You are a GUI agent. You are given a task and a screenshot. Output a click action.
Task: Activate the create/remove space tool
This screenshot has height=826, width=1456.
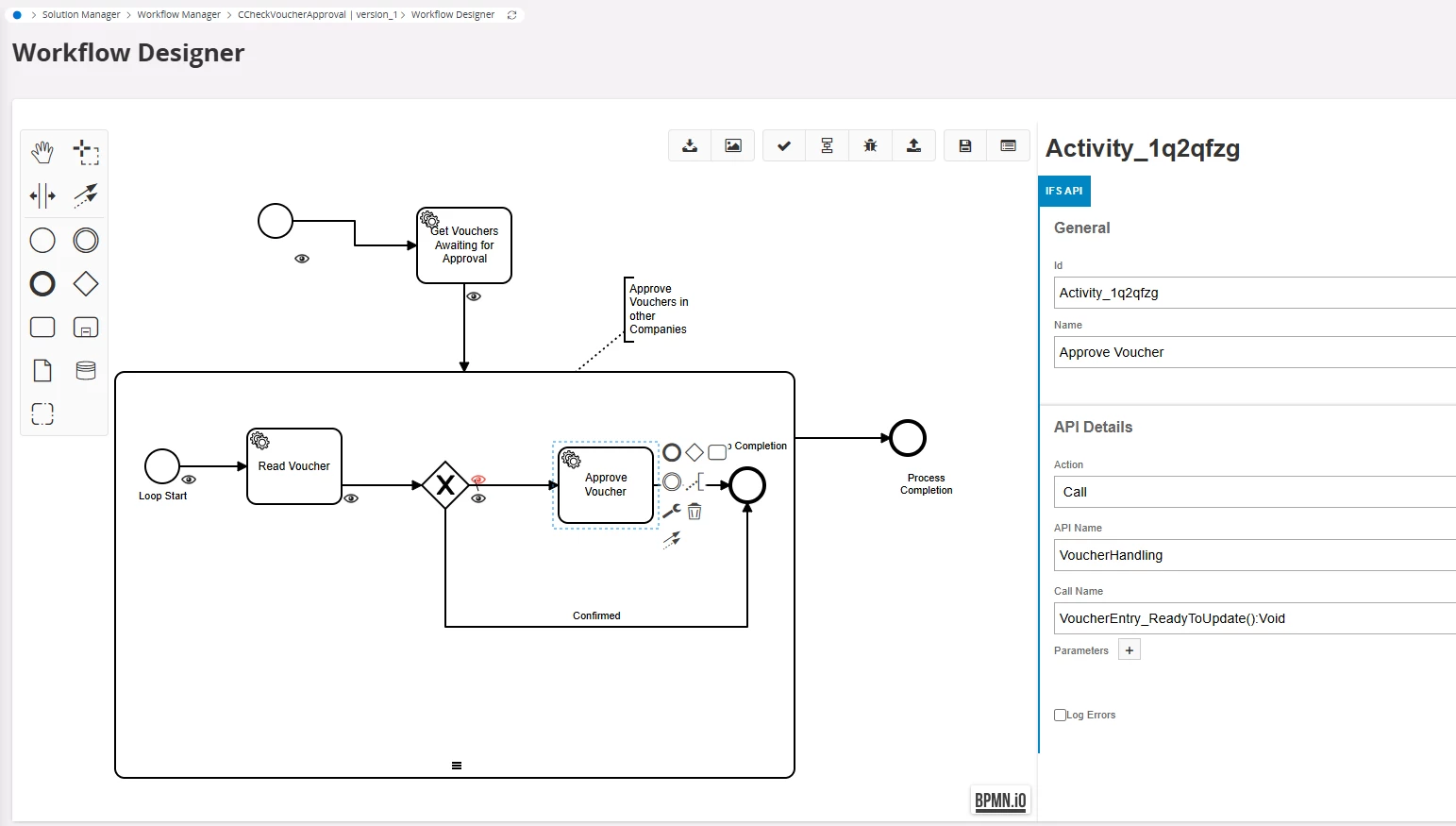[x=42, y=195]
